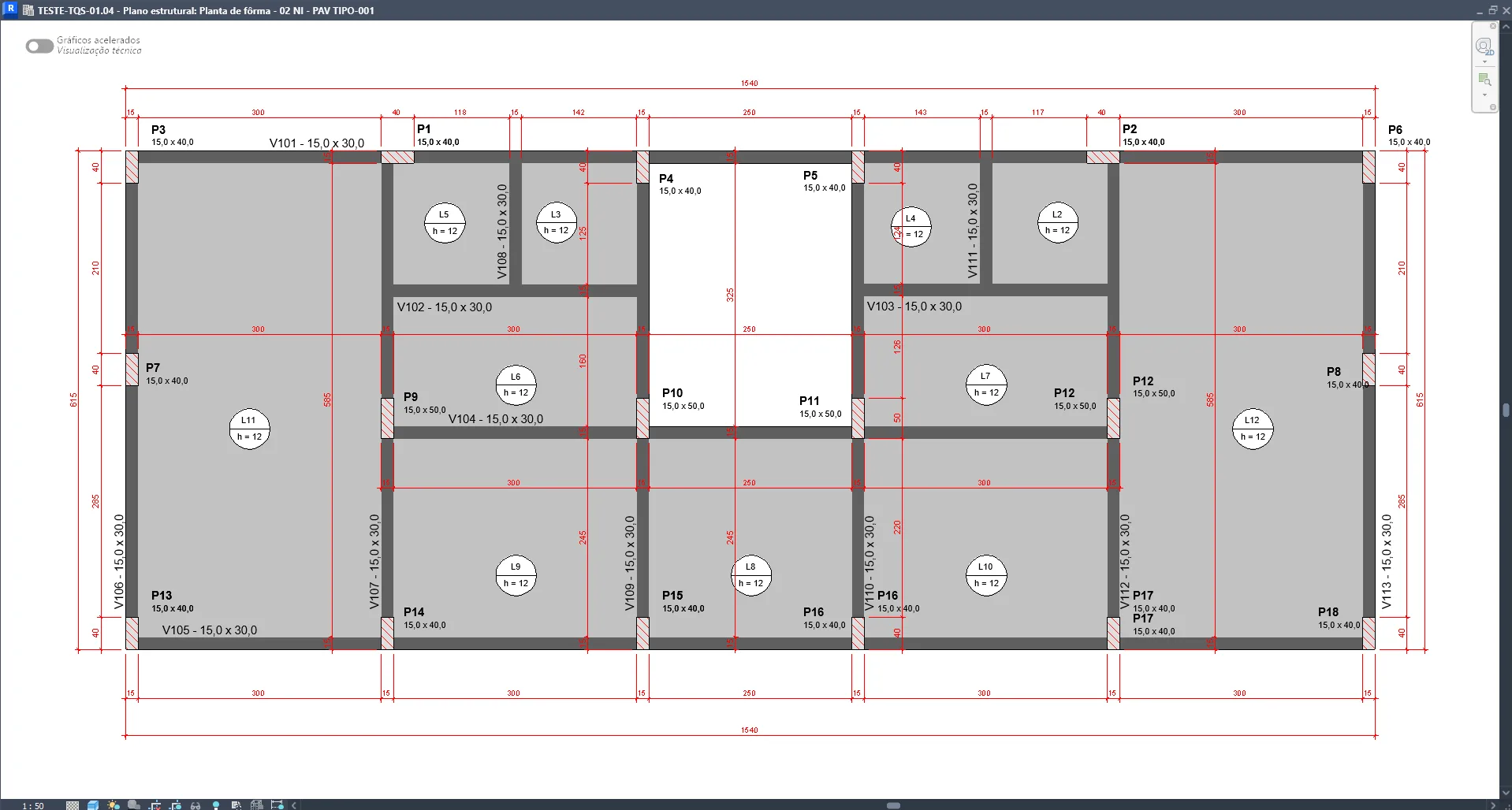Click the Temporary Hide/Isolate glasses icon

click(196, 805)
